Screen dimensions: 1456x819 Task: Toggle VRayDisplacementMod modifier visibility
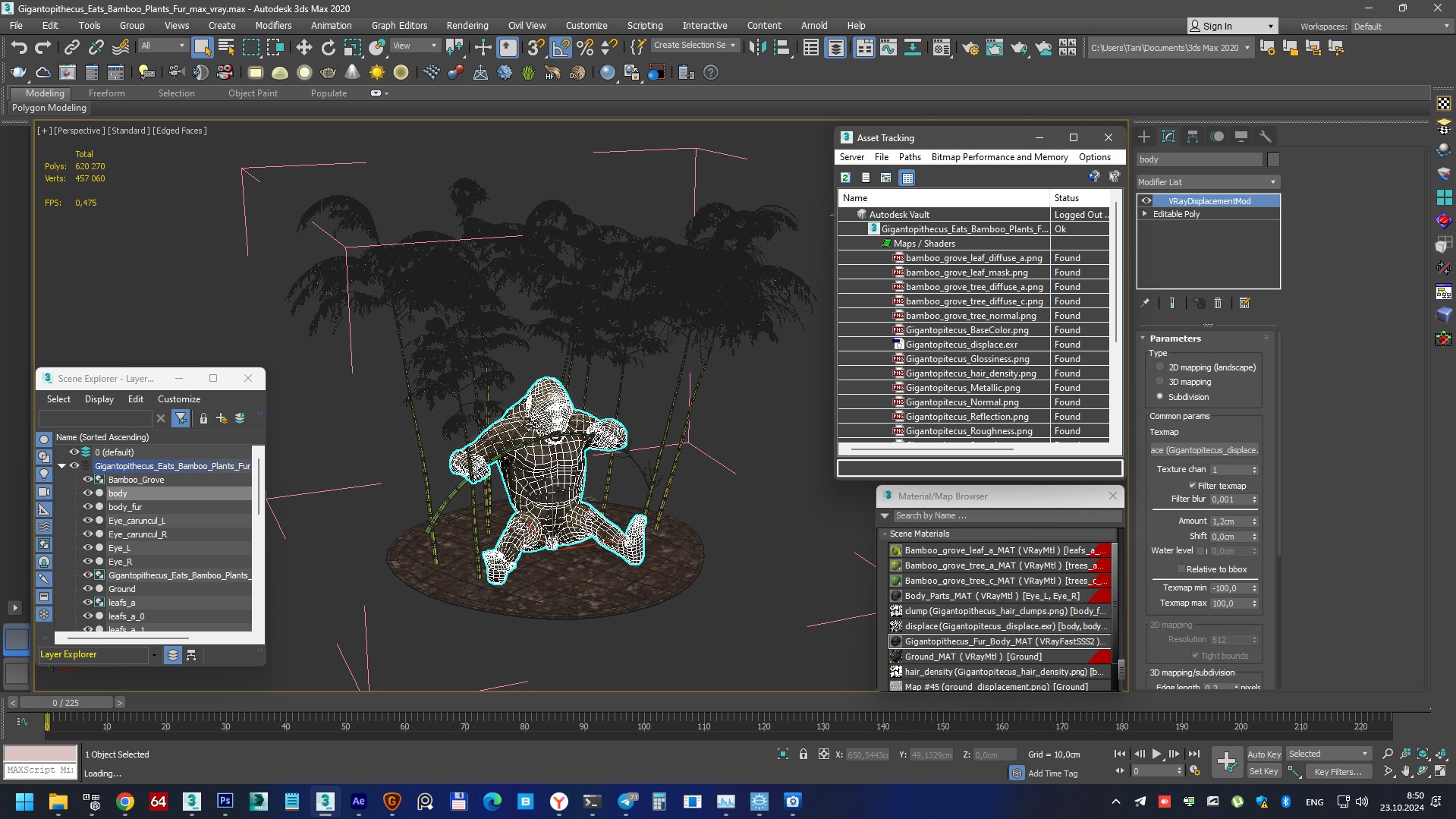coord(1146,201)
